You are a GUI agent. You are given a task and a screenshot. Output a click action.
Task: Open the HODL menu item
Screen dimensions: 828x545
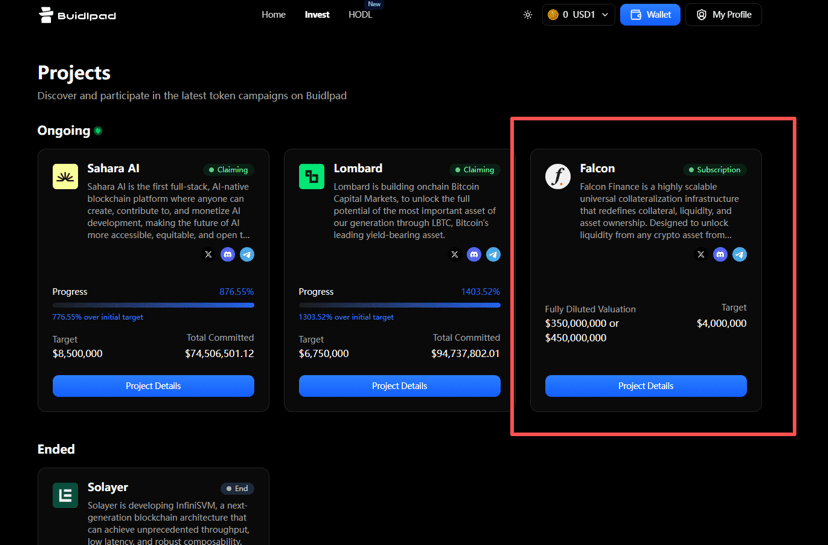(360, 15)
